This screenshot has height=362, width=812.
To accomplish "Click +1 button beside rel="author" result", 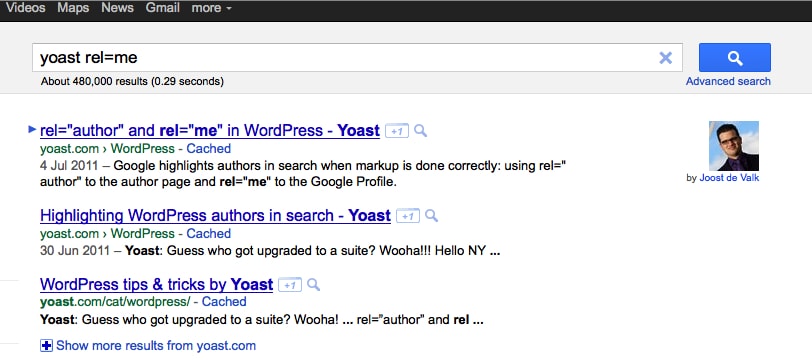I will 397,132.
